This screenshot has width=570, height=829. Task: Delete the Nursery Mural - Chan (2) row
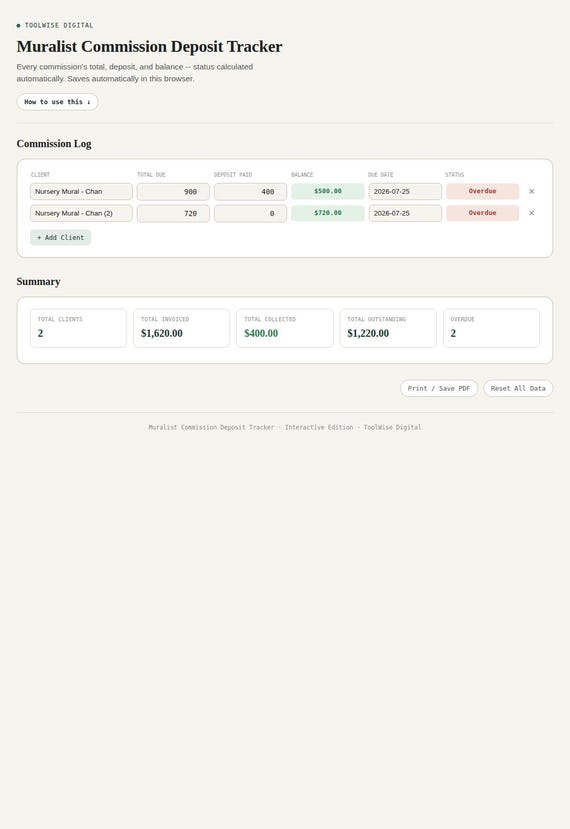click(531, 213)
